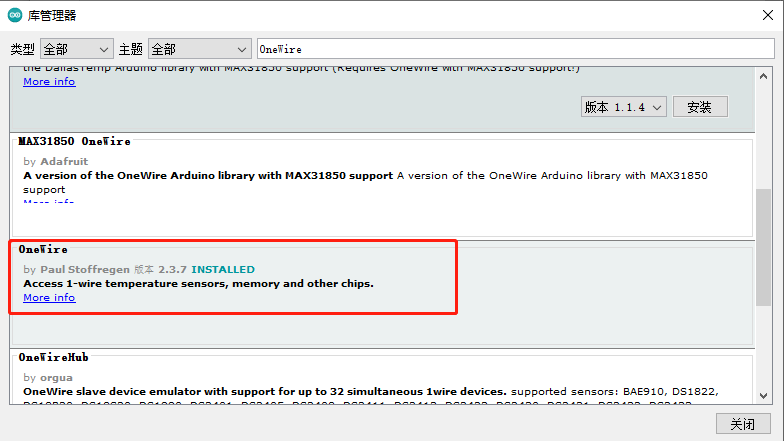Click the OneWire 1-wire temperature sensors description
The height and width of the screenshot is (441, 784).
coord(198,284)
